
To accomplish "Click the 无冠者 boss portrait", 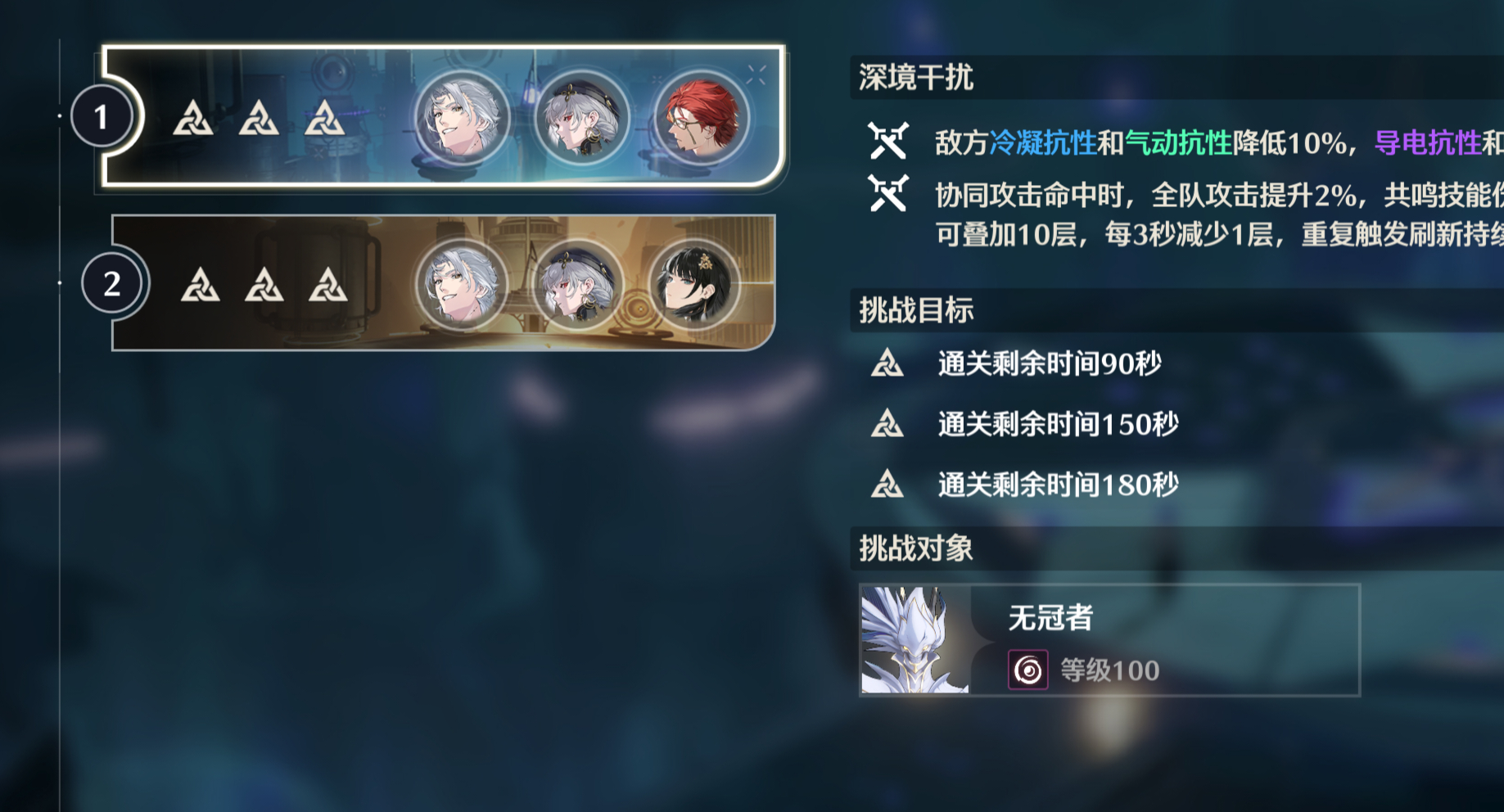I will coord(915,640).
